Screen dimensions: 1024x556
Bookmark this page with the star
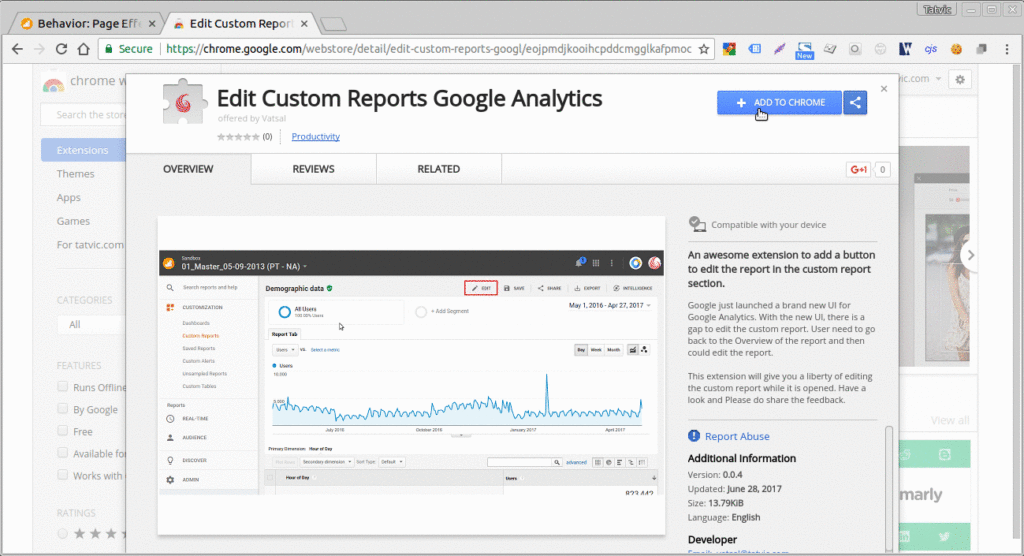tap(703, 49)
